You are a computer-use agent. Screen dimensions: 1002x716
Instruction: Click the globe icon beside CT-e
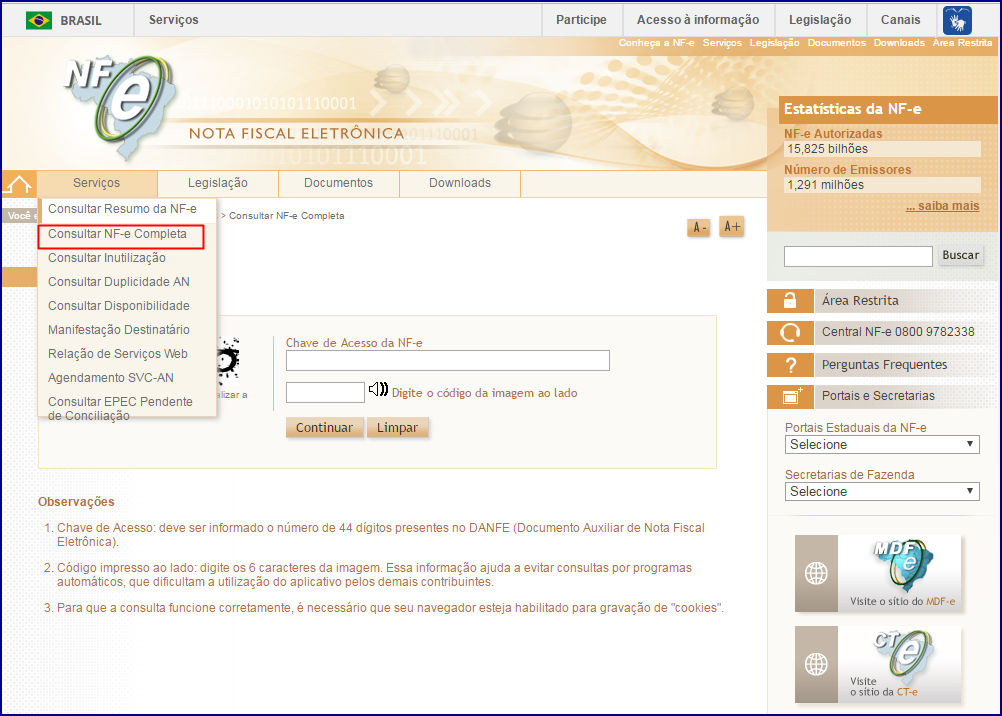[x=816, y=664]
